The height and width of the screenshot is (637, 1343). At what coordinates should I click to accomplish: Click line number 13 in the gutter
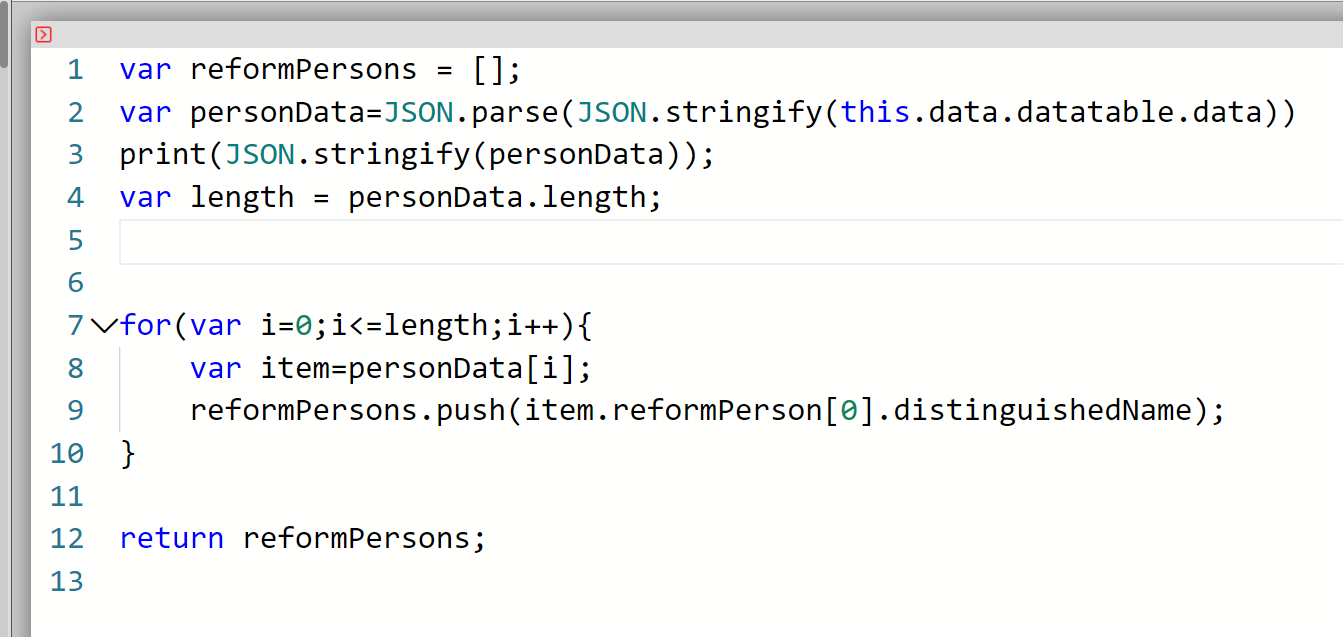(x=67, y=581)
